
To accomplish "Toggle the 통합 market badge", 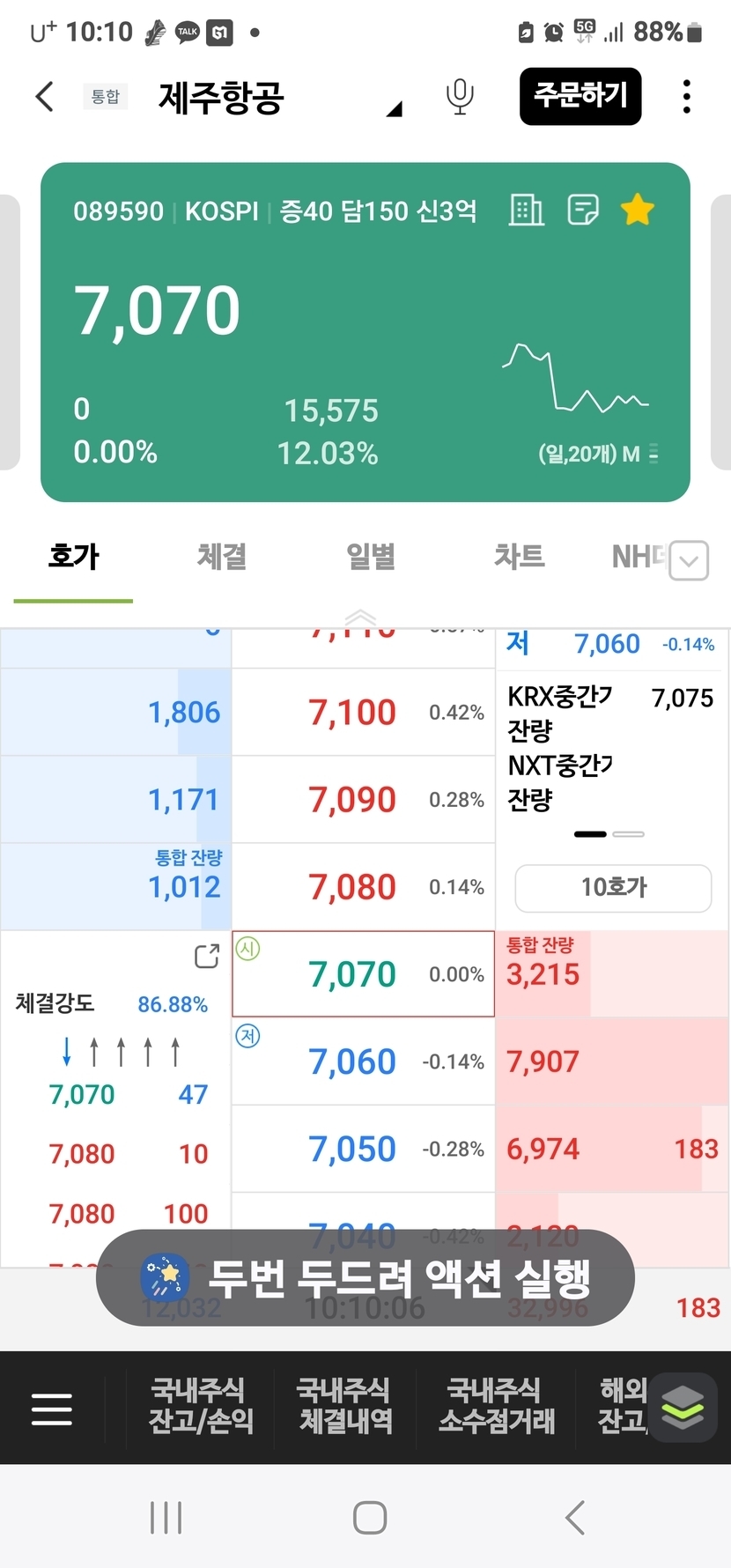I will pyautogui.click(x=106, y=96).
